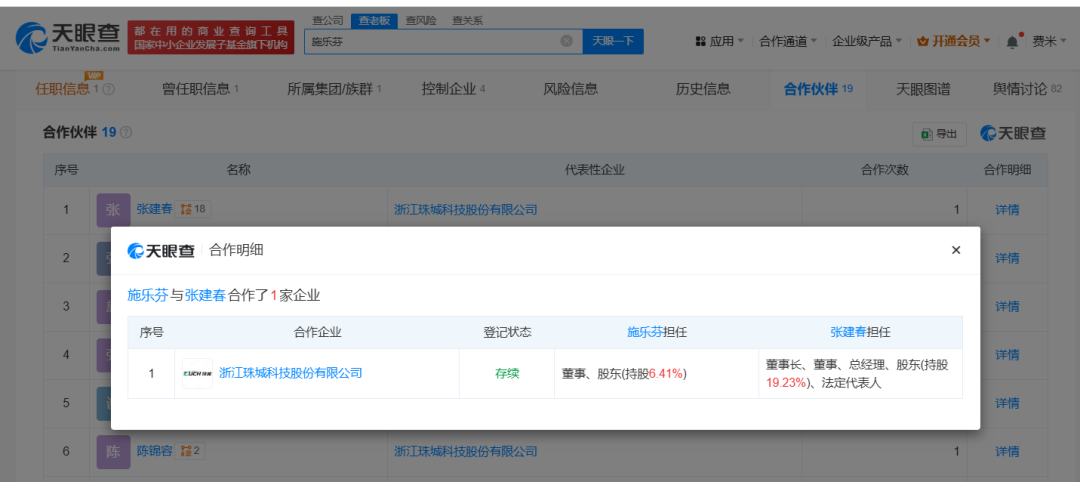Select the 查风险 search tab
The image size is (1080, 482).
point(420,20)
